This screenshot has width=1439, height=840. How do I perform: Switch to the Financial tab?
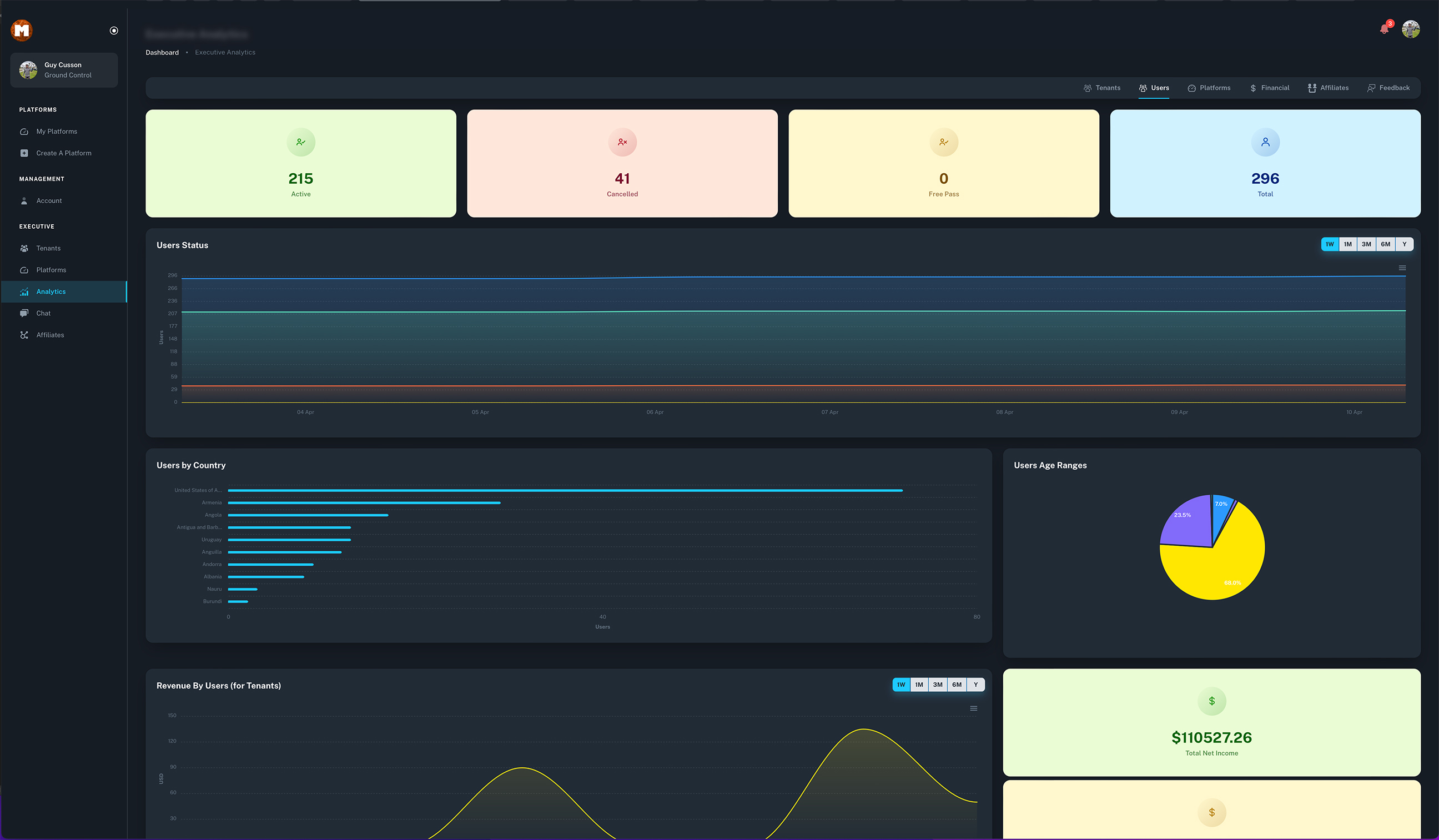[1270, 88]
